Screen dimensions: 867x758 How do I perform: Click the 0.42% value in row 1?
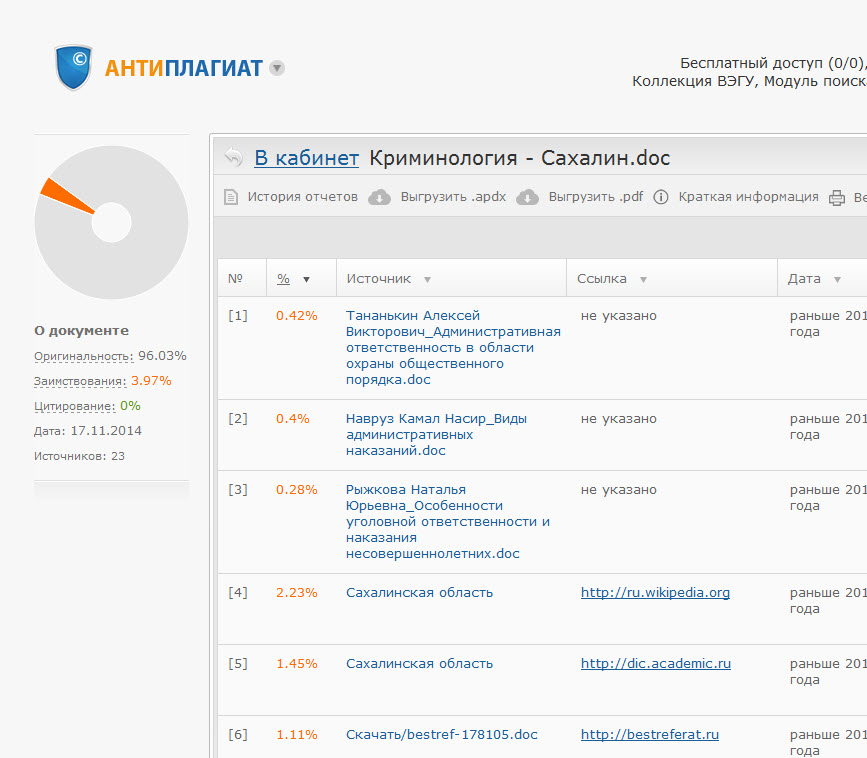[x=297, y=316]
